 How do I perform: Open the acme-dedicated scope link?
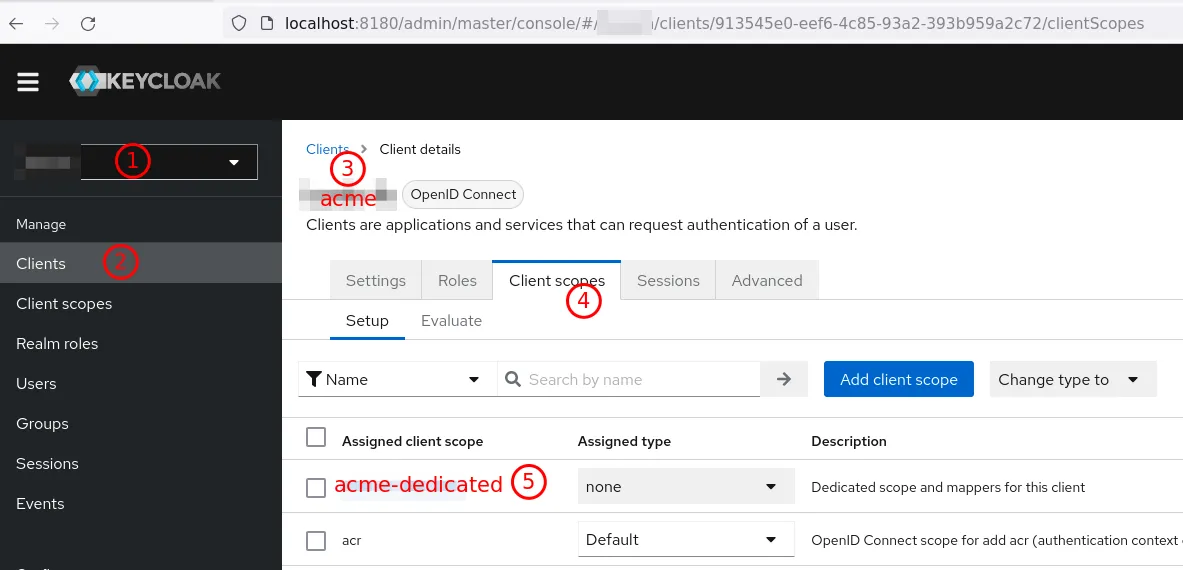[418, 485]
